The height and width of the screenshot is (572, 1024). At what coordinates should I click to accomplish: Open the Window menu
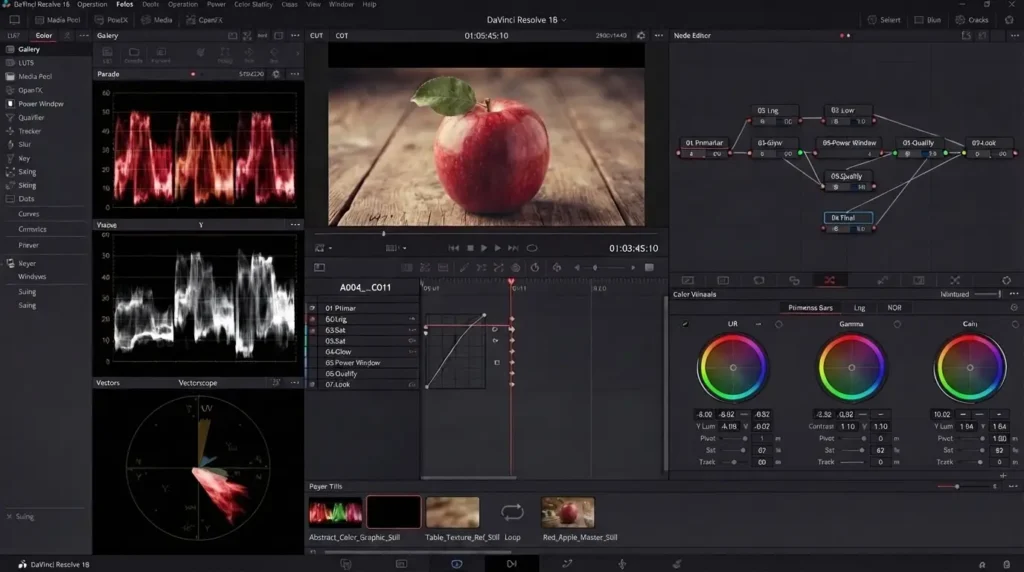pyautogui.click(x=341, y=5)
